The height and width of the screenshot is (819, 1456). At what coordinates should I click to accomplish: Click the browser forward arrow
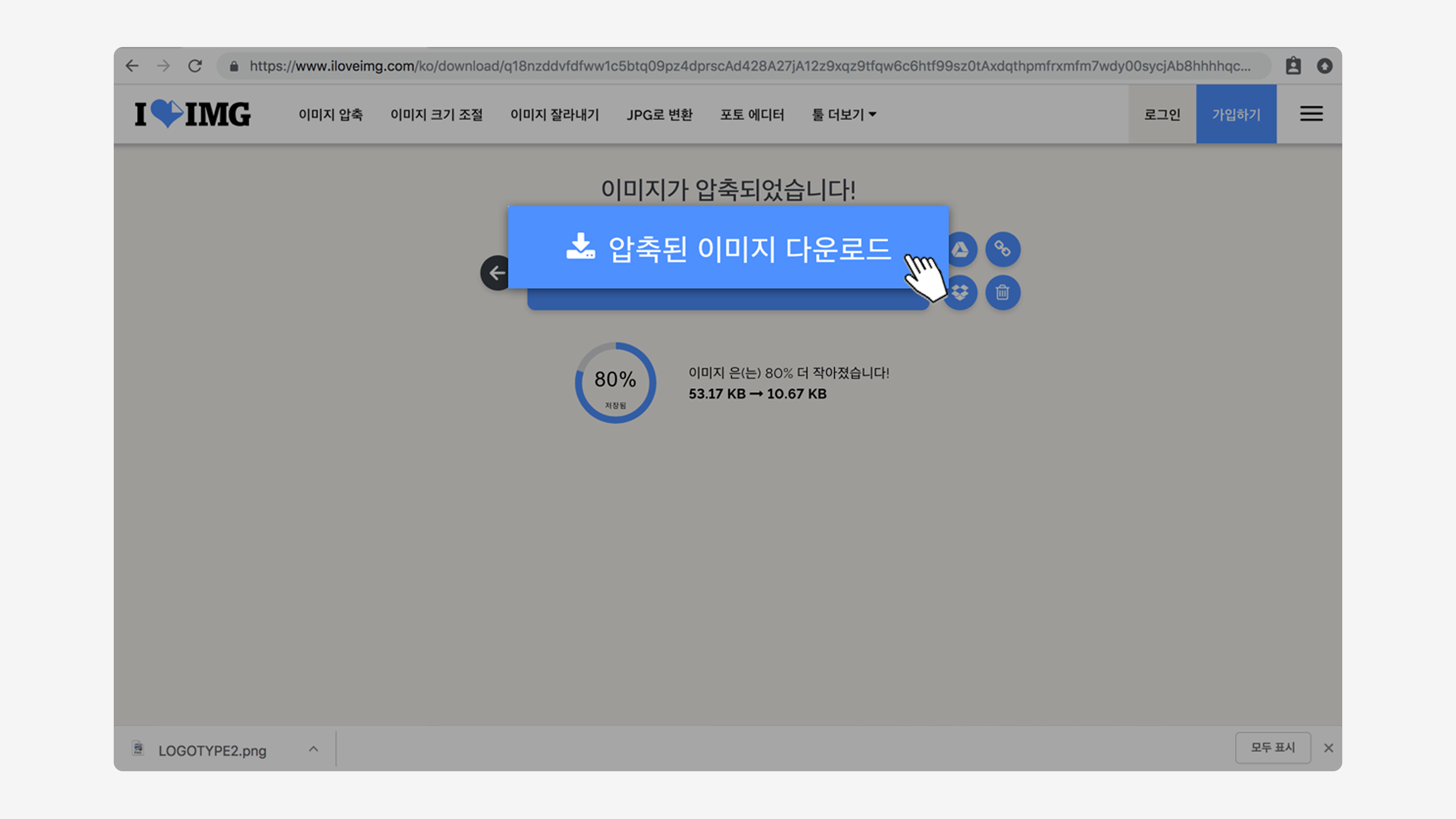[164, 66]
